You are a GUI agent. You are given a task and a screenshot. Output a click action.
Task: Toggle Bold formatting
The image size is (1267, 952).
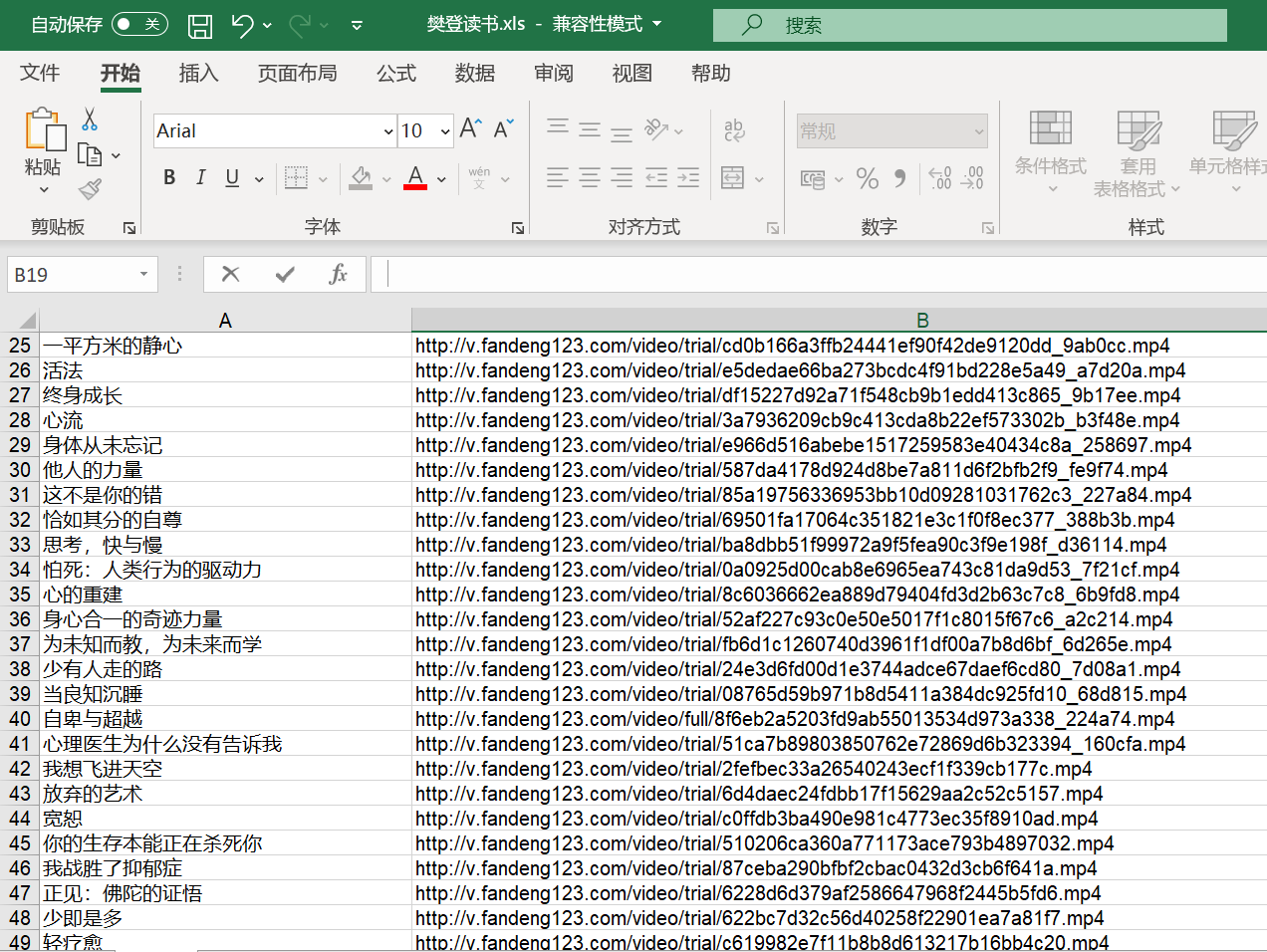tap(169, 177)
